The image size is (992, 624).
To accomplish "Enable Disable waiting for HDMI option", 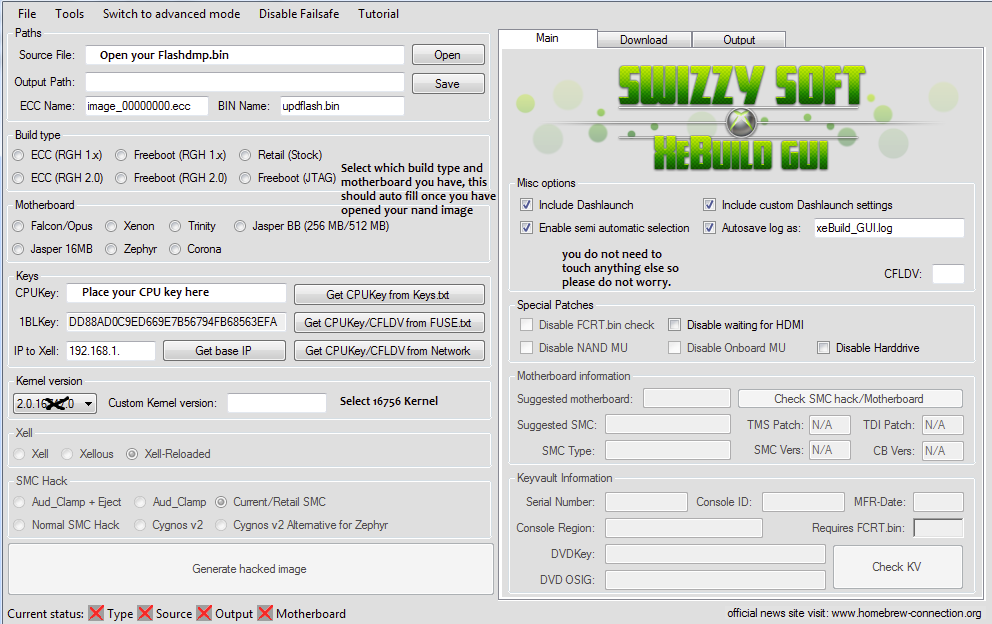I will click(x=675, y=325).
